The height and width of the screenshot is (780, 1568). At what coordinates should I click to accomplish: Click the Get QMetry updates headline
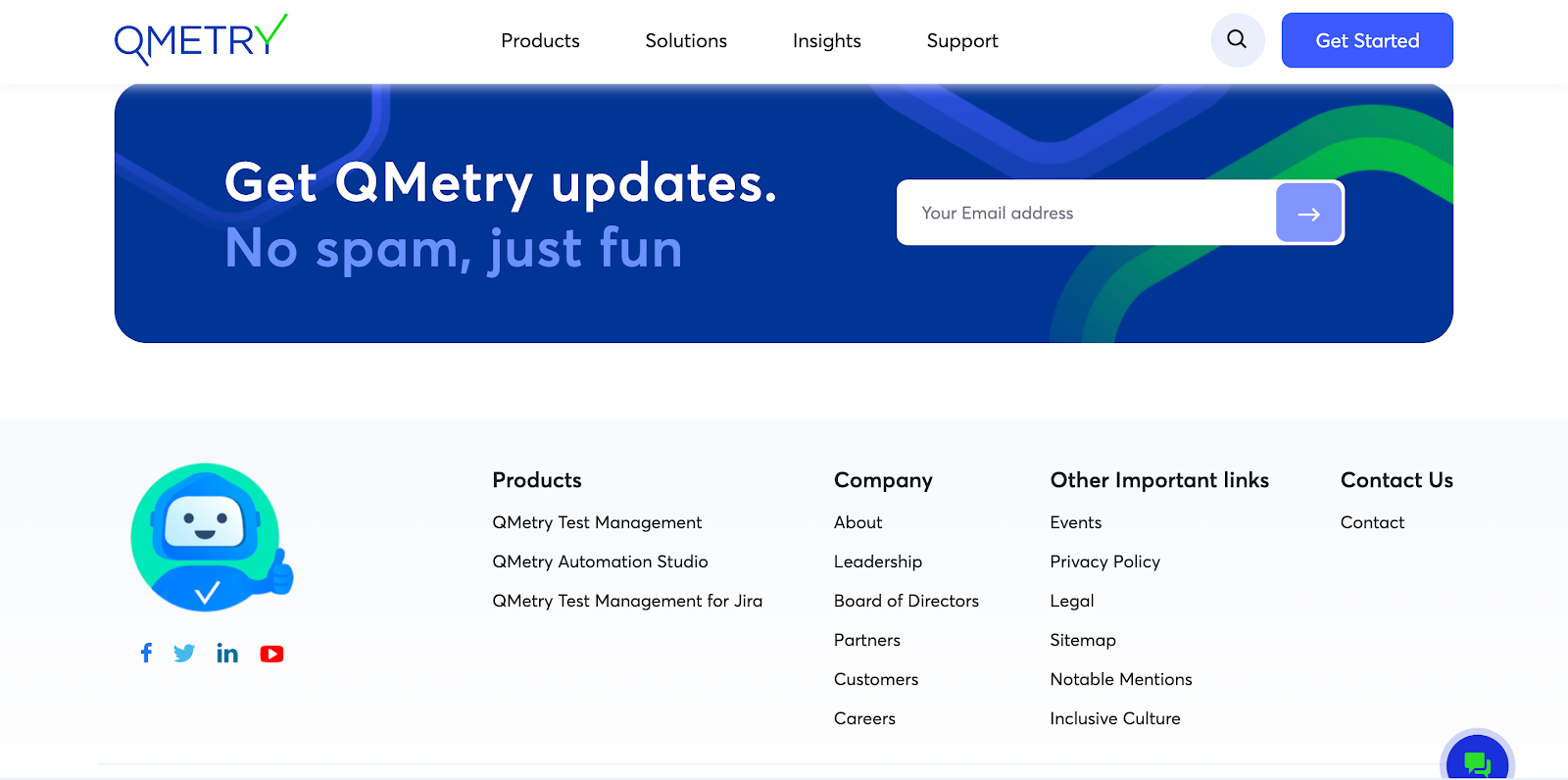[x=501, y=182]
